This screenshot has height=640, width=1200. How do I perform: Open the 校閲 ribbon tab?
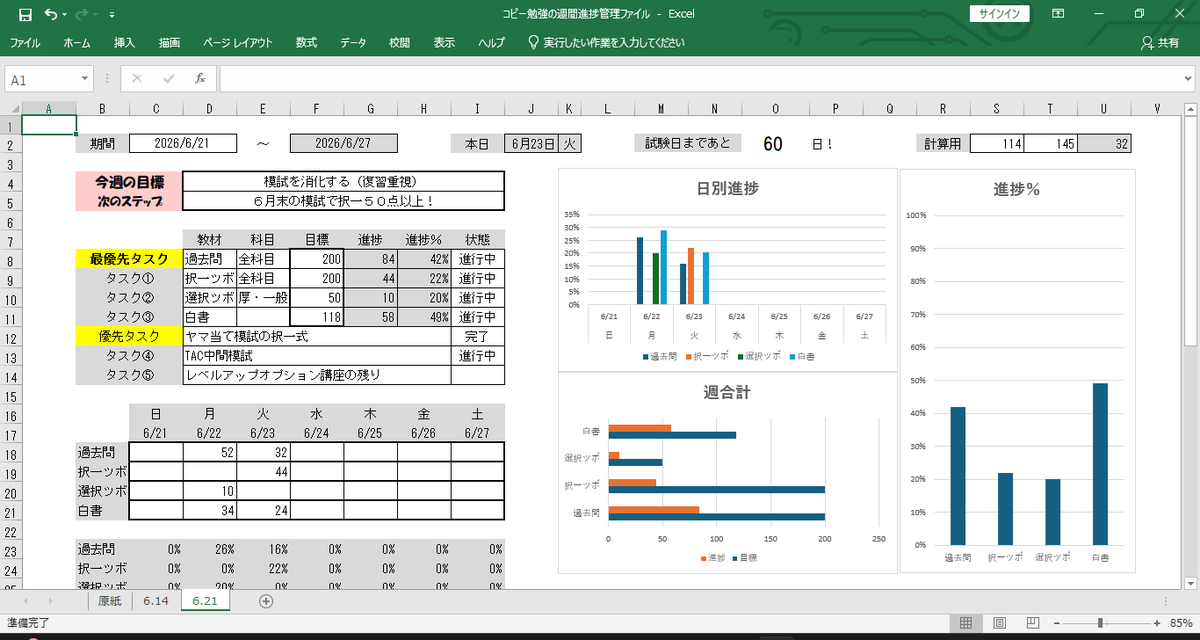(399, 43)
